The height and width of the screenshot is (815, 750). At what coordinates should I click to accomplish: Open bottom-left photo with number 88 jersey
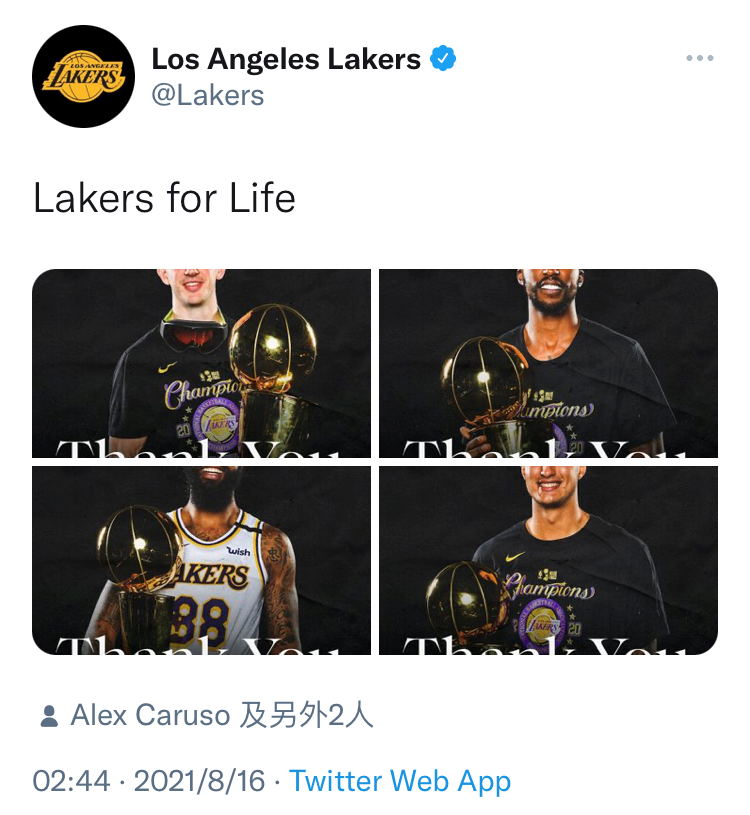click(201, 560)
